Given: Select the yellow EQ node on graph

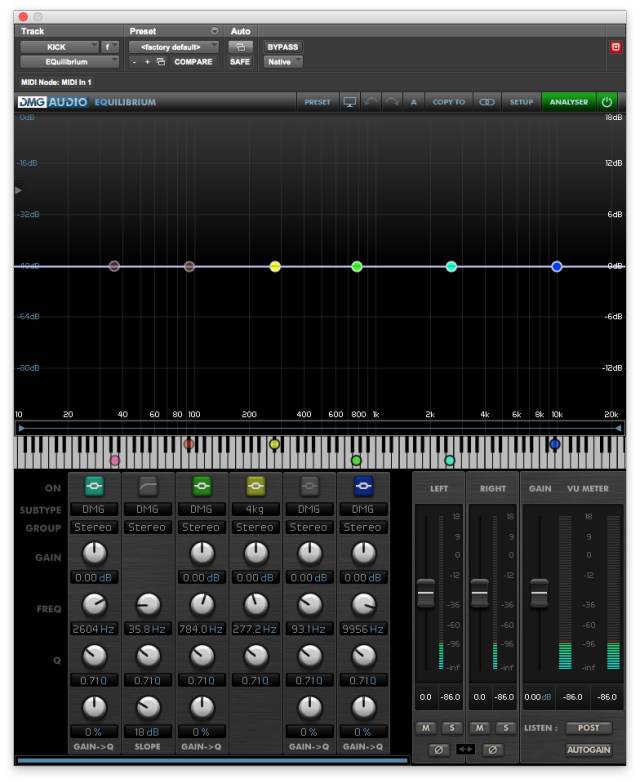Looking at the screenshot, I should 275,266.
